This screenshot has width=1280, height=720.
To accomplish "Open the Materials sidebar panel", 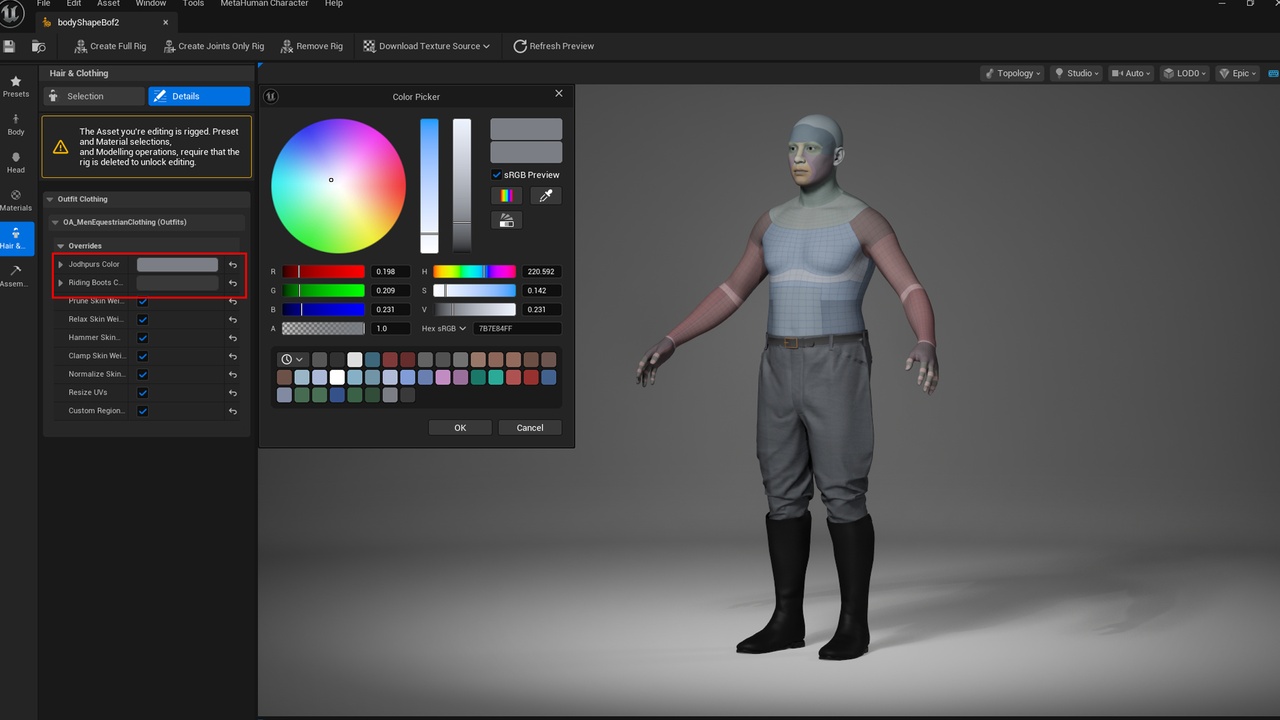I will 16,201.
